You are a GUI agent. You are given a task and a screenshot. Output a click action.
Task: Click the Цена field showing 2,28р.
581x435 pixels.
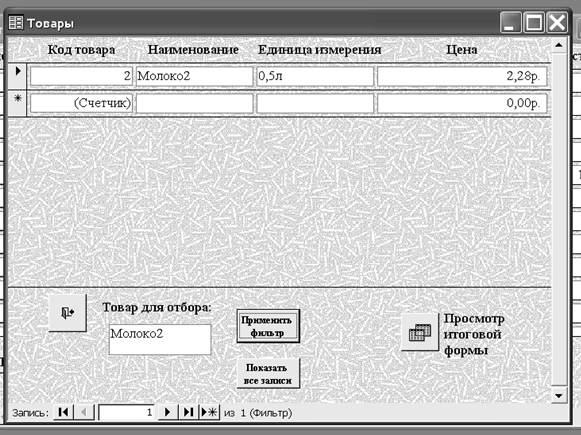pyautogui.click(x=462, y=76)
